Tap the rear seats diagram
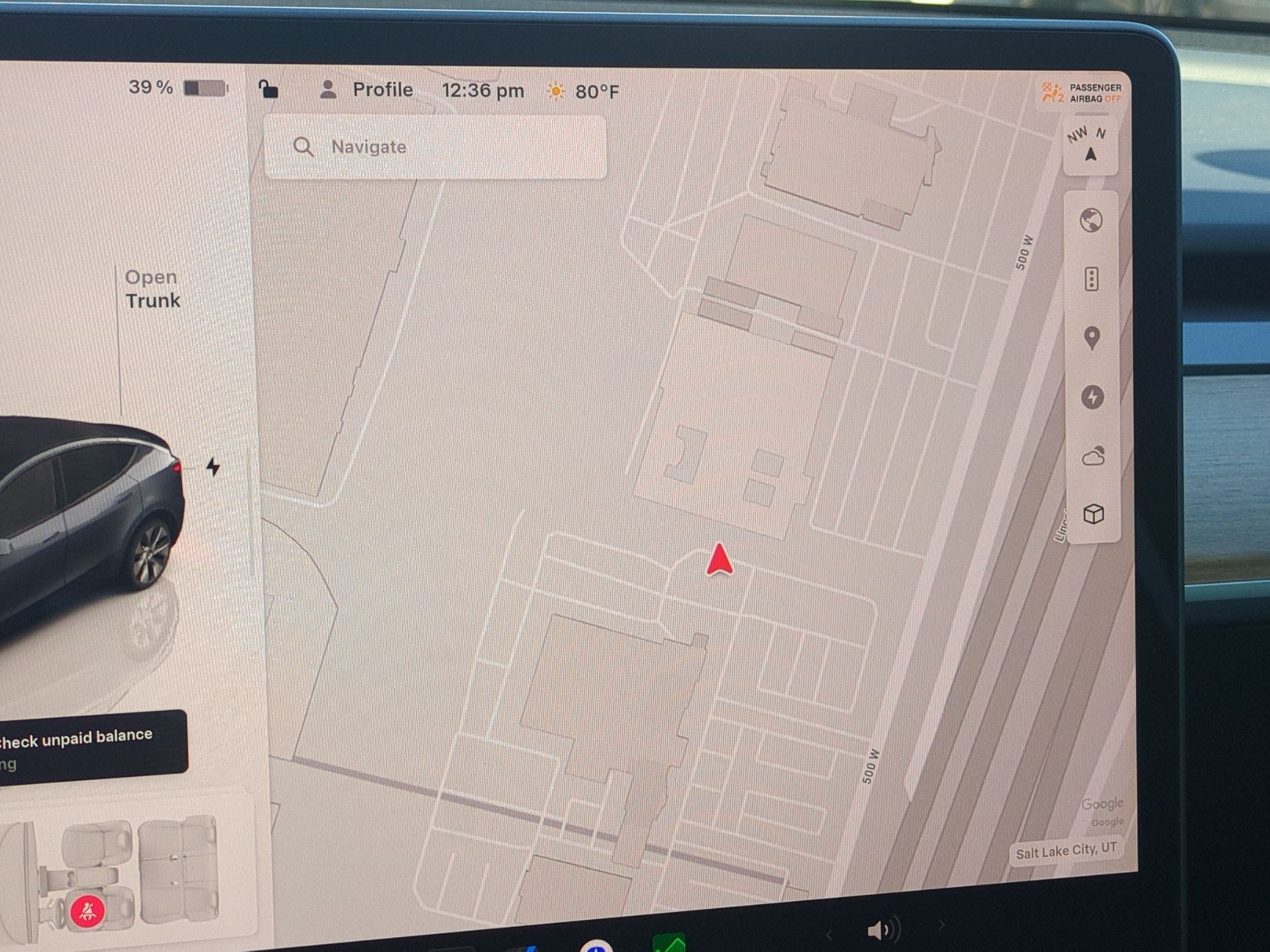The width and height of the screenshot is (1270, 952). pos(179,869)
